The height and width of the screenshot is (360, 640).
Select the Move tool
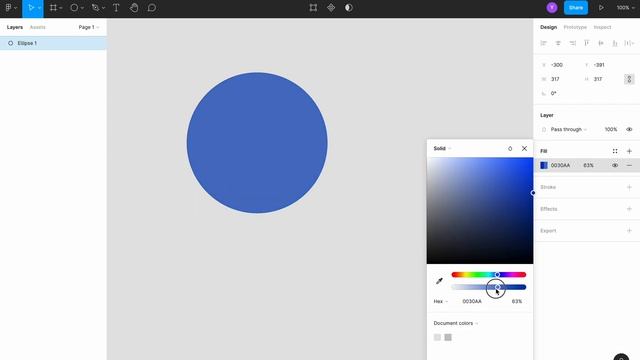pyautogui.click(x=31, y=8)
